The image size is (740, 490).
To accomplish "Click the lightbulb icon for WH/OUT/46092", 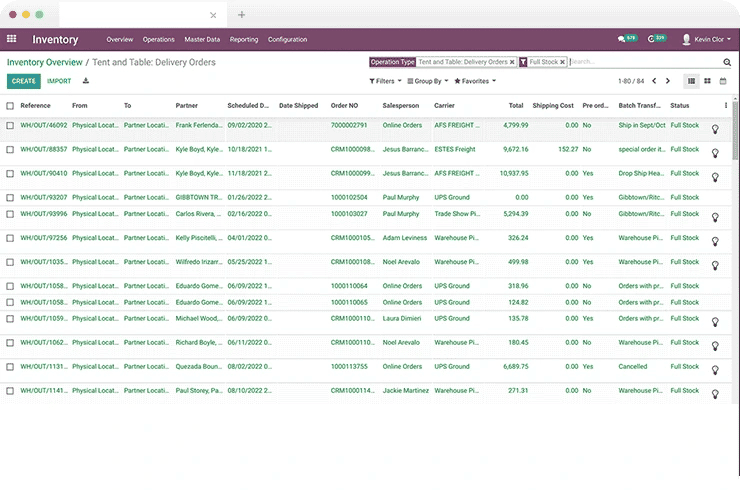I will (x=714, y=129).
